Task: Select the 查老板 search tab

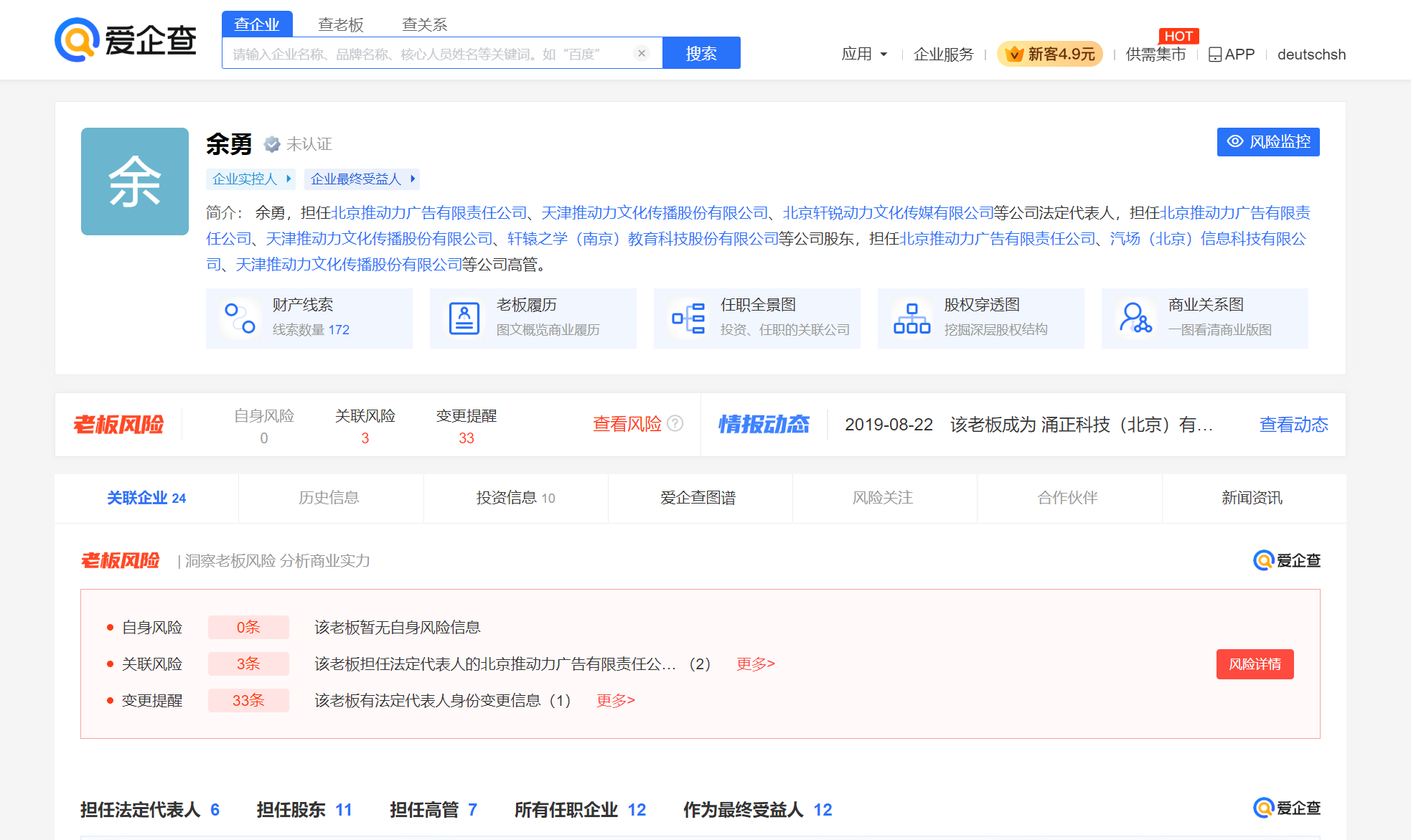Action: point(340,25)
